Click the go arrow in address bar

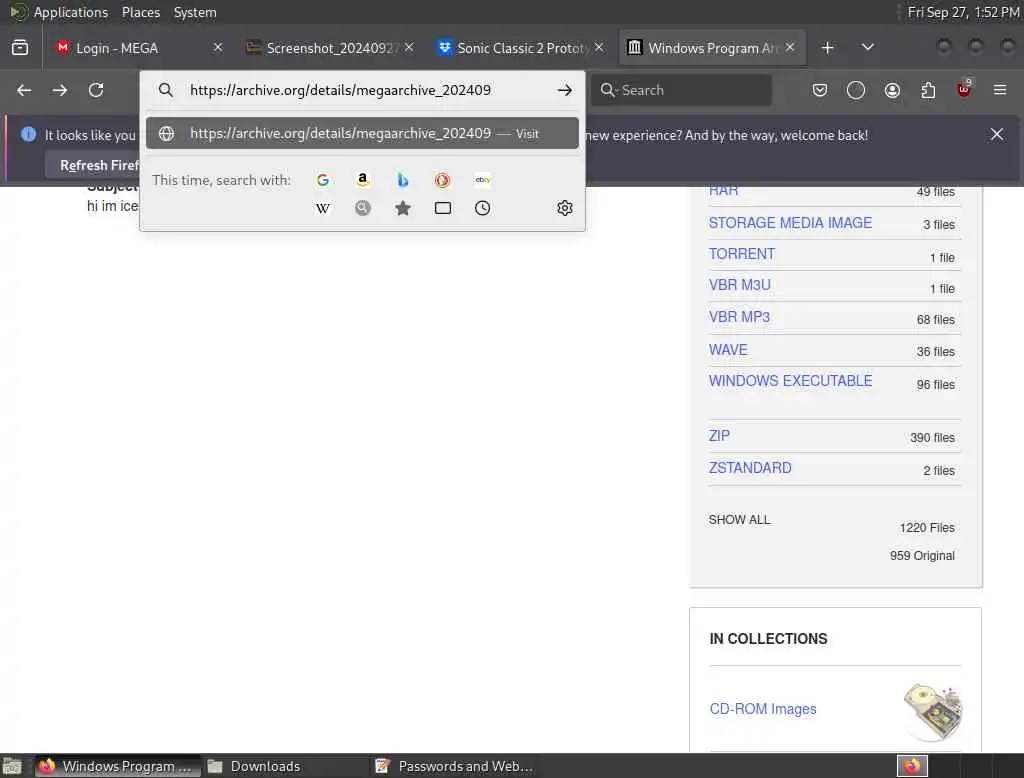(x=565, y=90)
